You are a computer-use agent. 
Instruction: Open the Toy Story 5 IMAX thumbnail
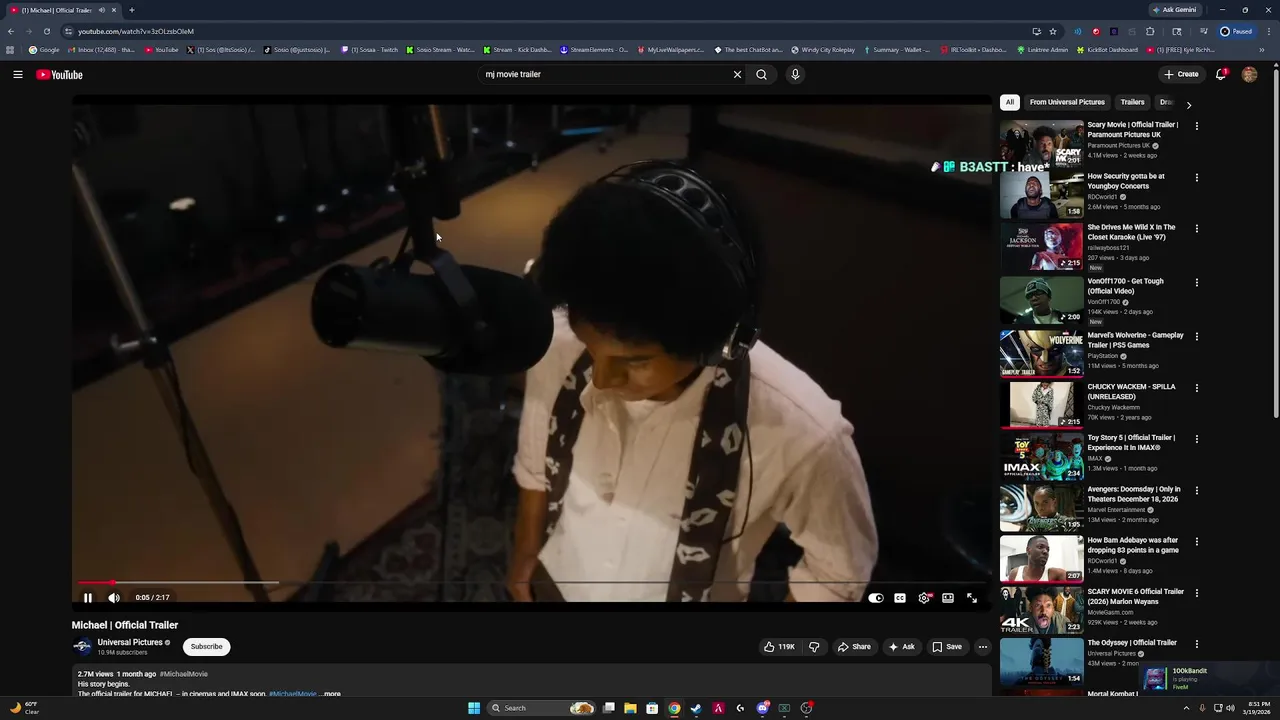click(1041, 456)
